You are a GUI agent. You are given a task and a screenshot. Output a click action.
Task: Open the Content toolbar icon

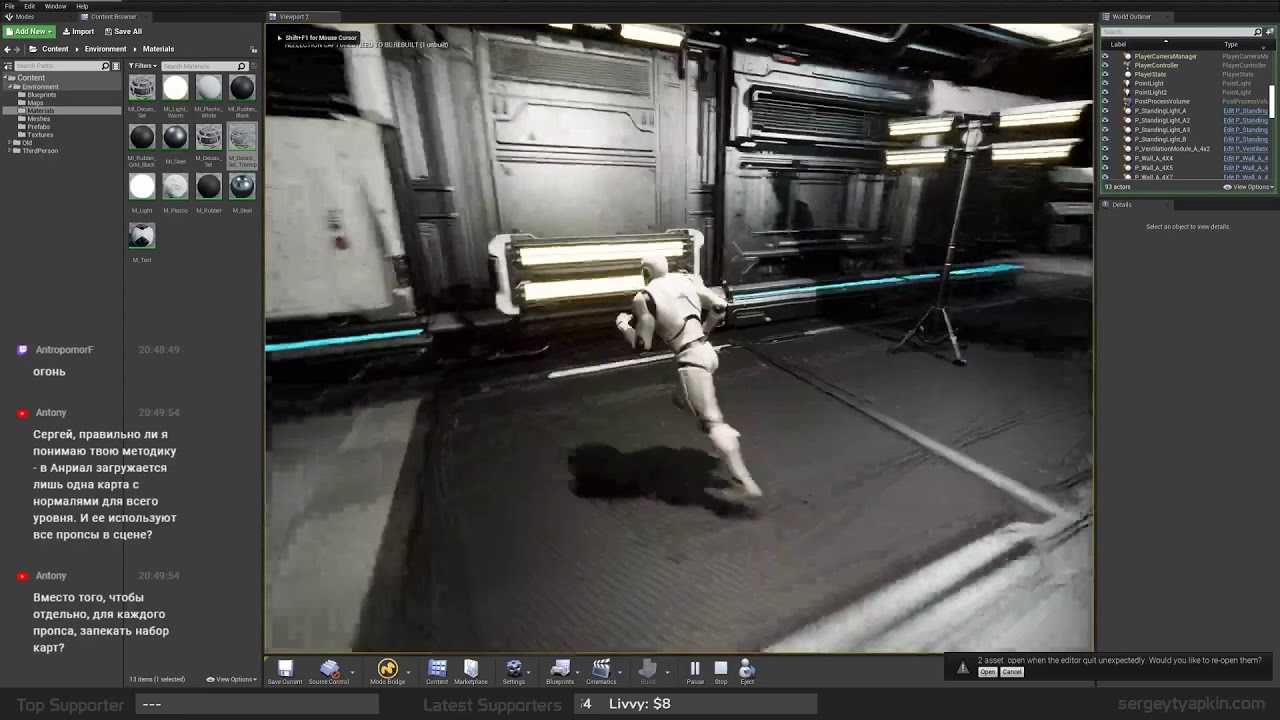pos(437,671)
